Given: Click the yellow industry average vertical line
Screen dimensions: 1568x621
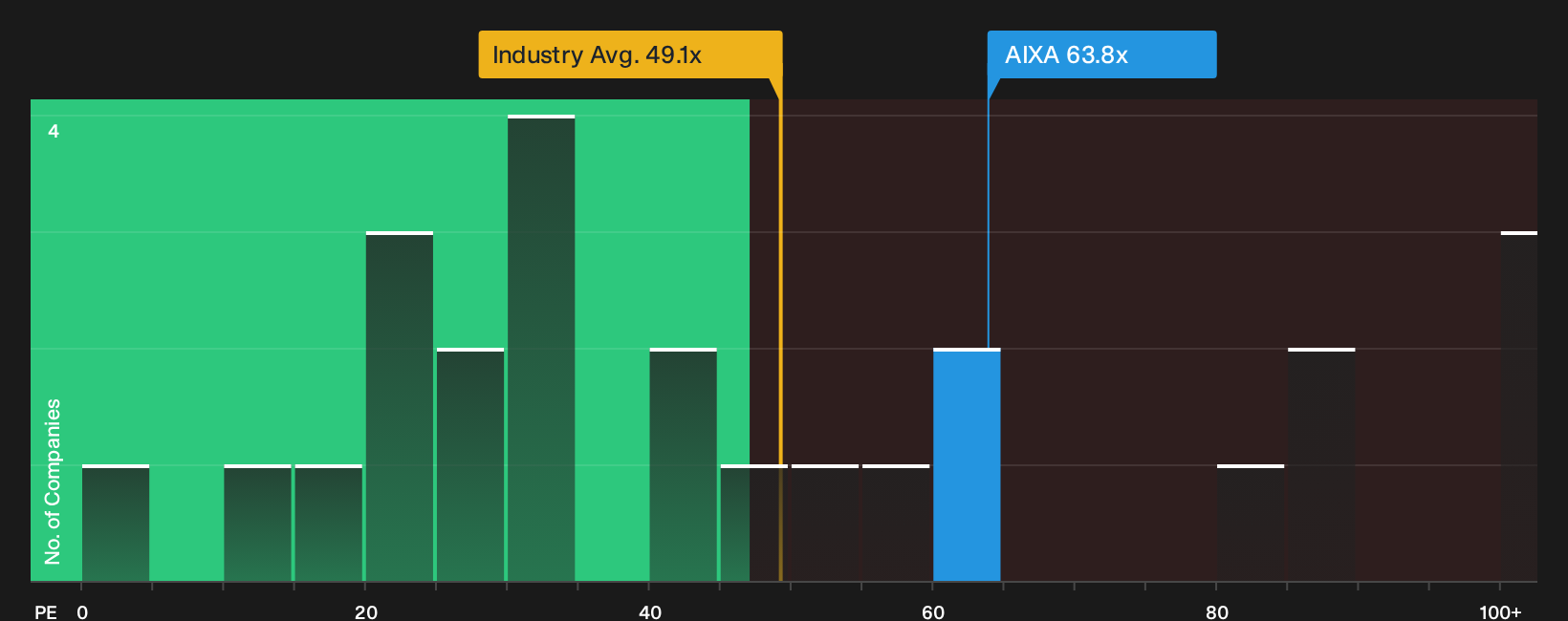Looking at the screenshot, I should pyautogui.click(x=780, y=330).
